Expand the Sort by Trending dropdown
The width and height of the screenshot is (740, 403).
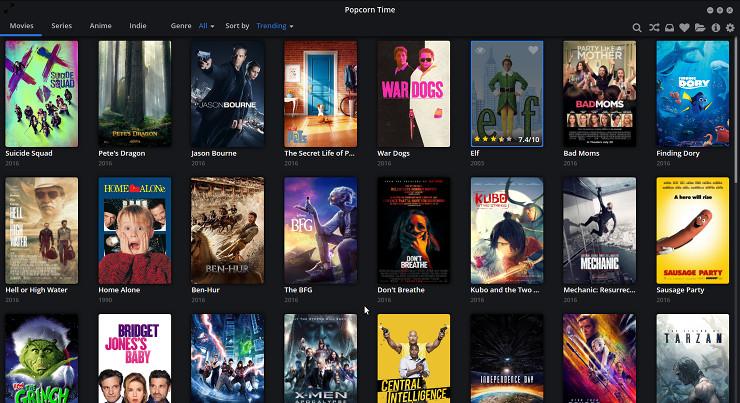click(275, 25)
